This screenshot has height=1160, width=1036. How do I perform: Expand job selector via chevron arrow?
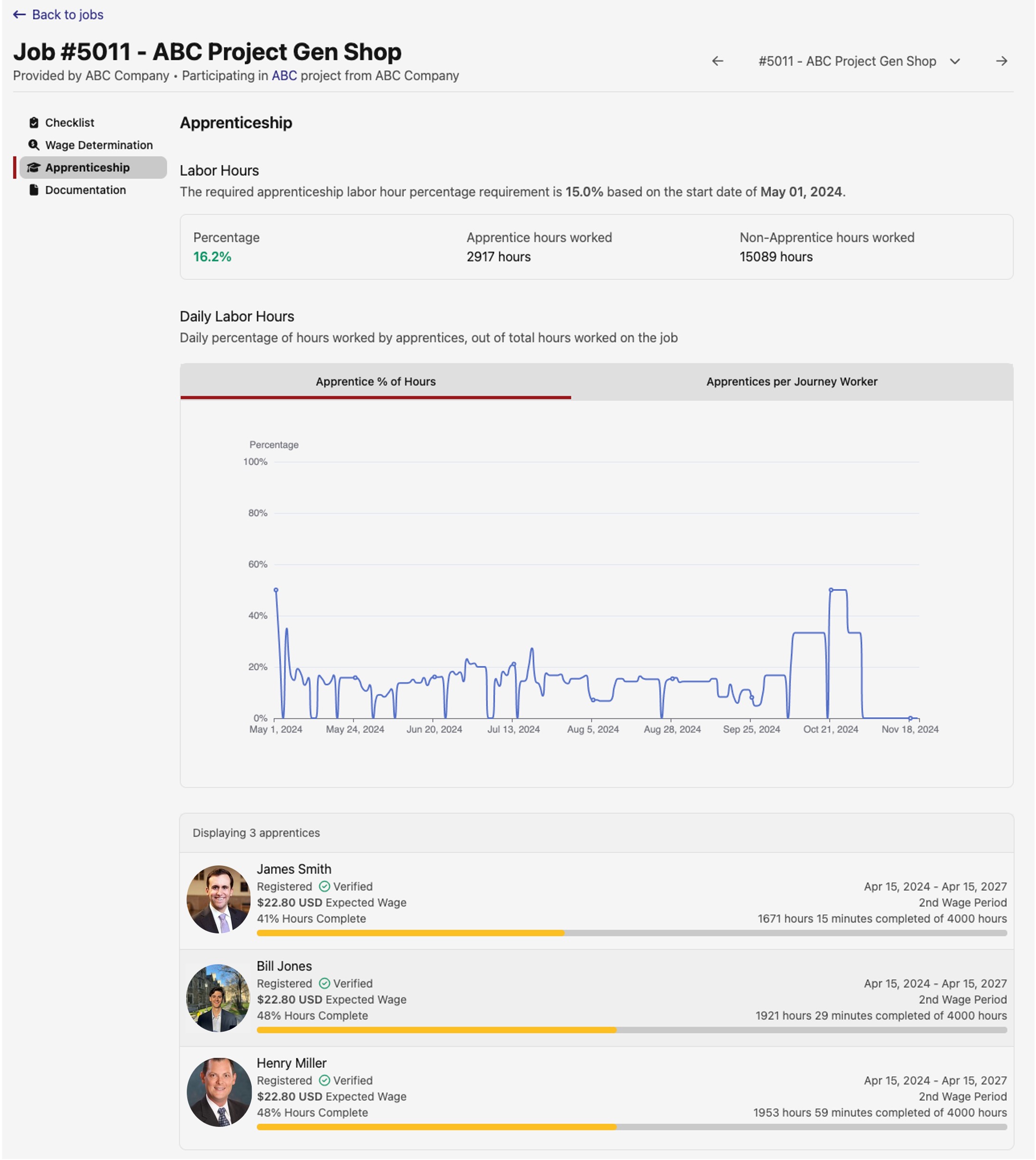(955, 61)
